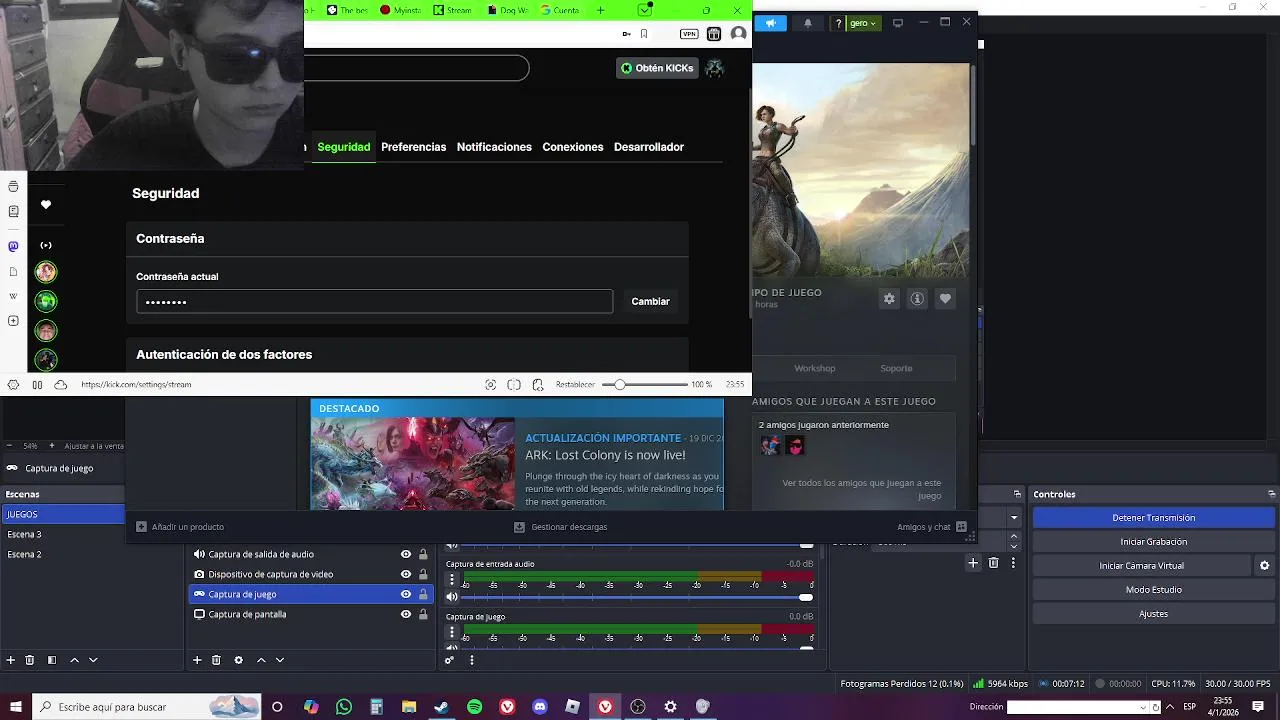
Task: Open selected source properties gear
Action: click(238, 660)
